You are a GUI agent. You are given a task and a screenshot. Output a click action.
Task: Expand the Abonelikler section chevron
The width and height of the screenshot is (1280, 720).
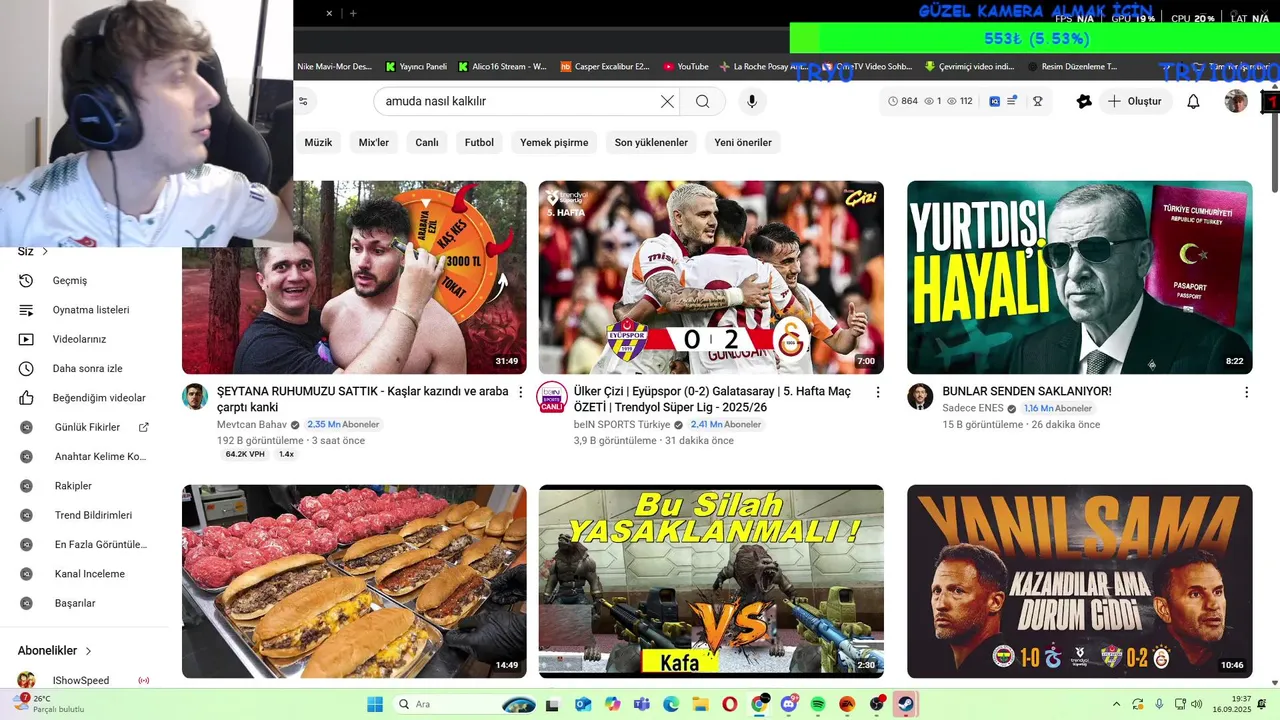88,651
